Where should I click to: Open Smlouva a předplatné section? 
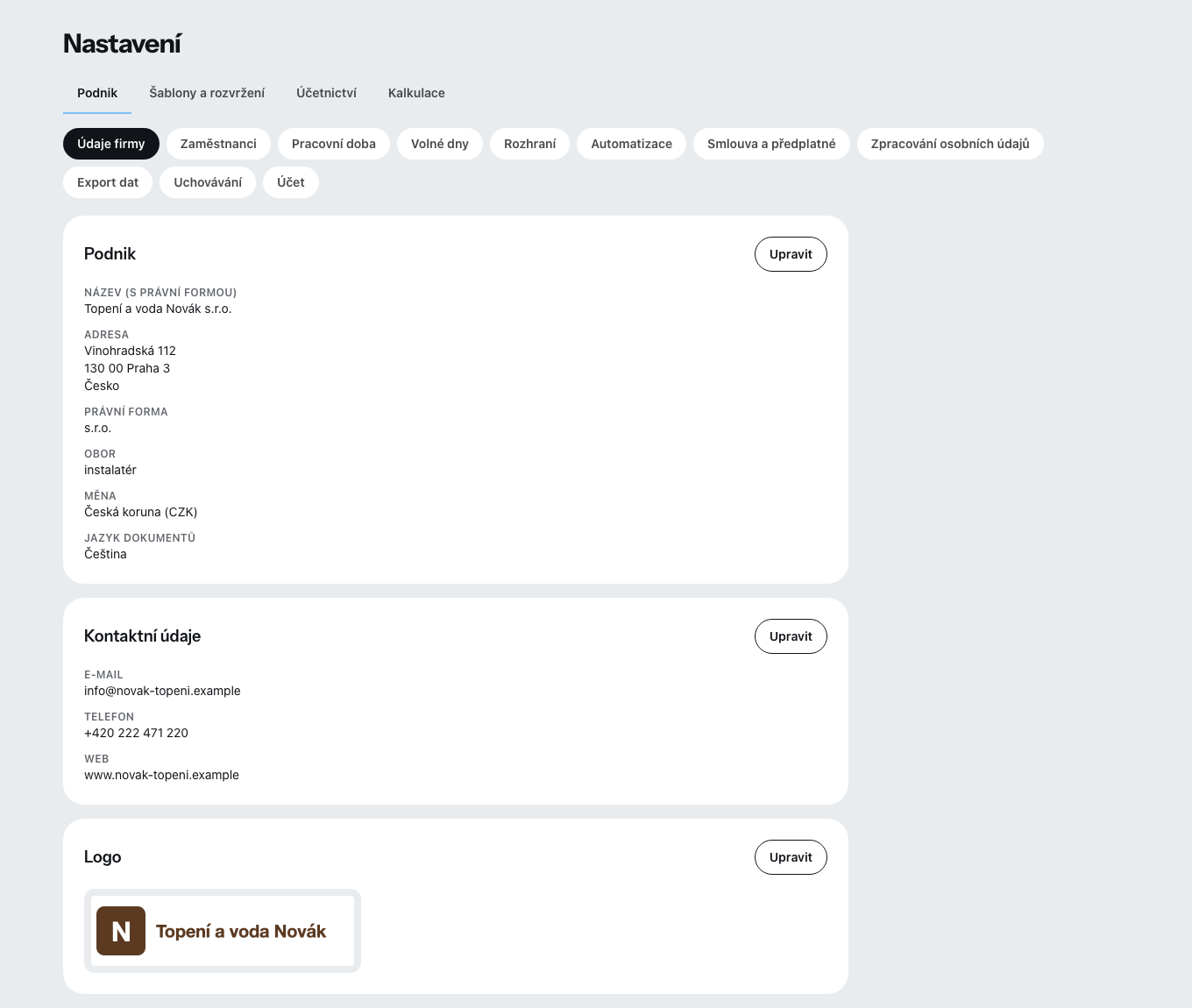click(x=771, y=144)
